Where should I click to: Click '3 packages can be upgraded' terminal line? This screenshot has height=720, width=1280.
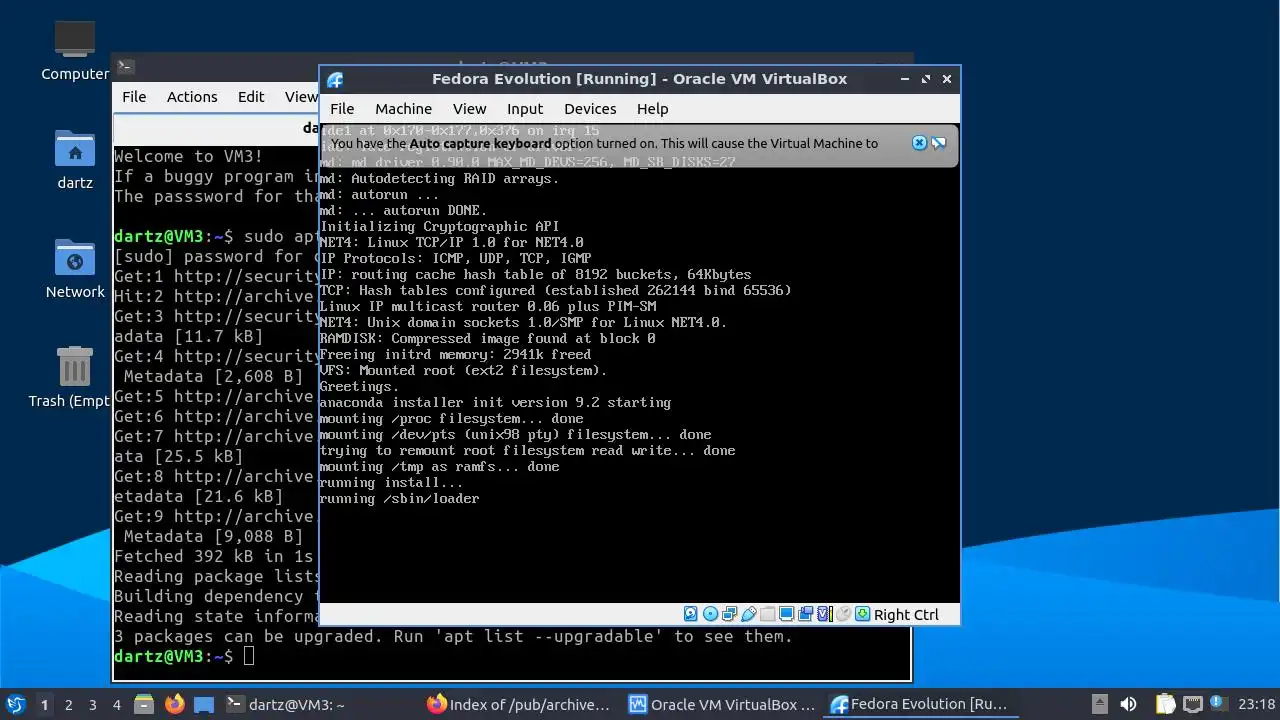click(453, 636)
